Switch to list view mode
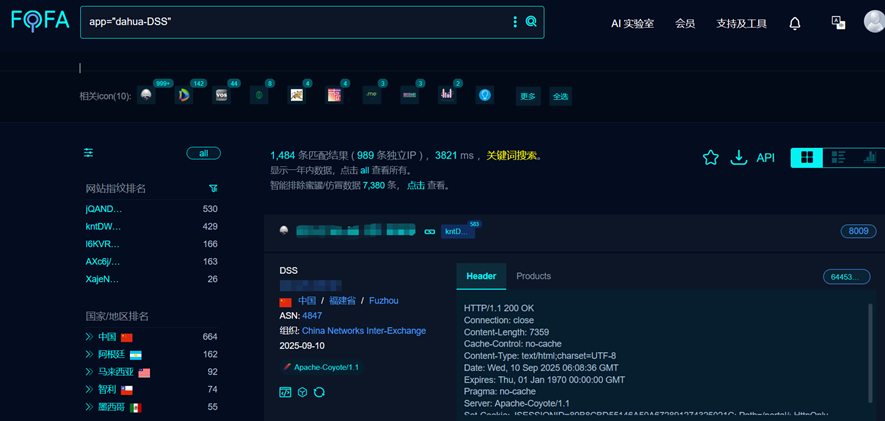 coord(838,157)
